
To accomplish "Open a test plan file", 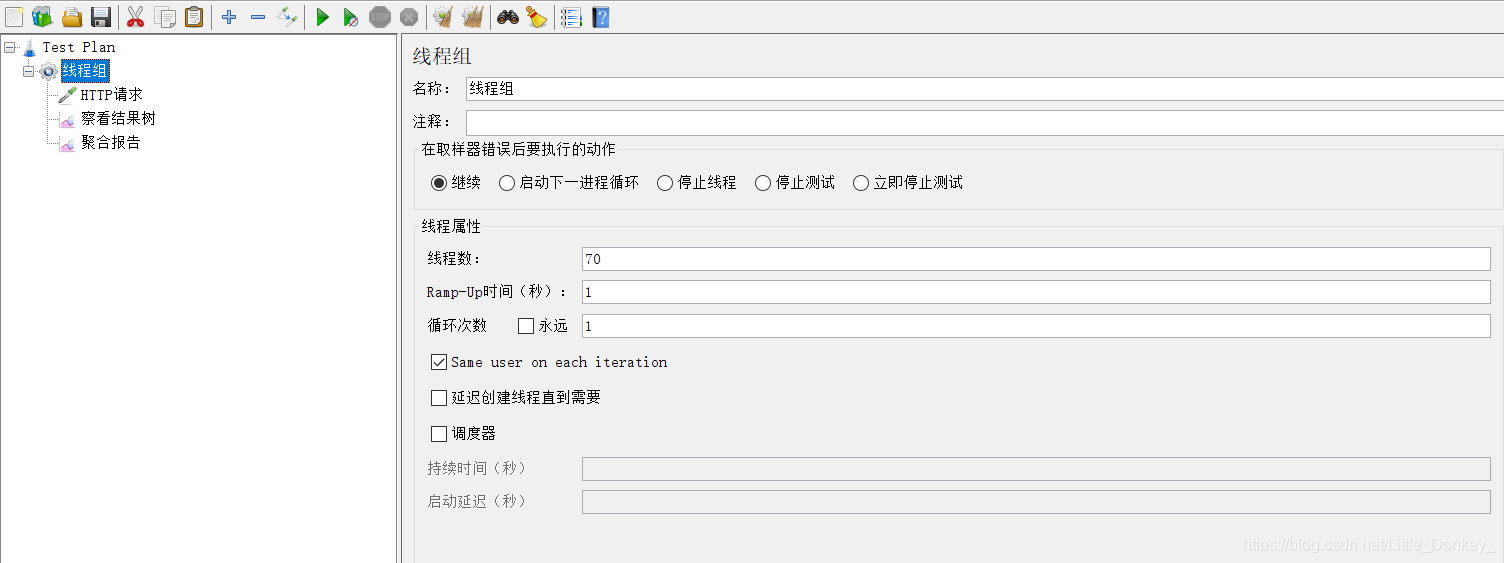I will pos(72,17).
